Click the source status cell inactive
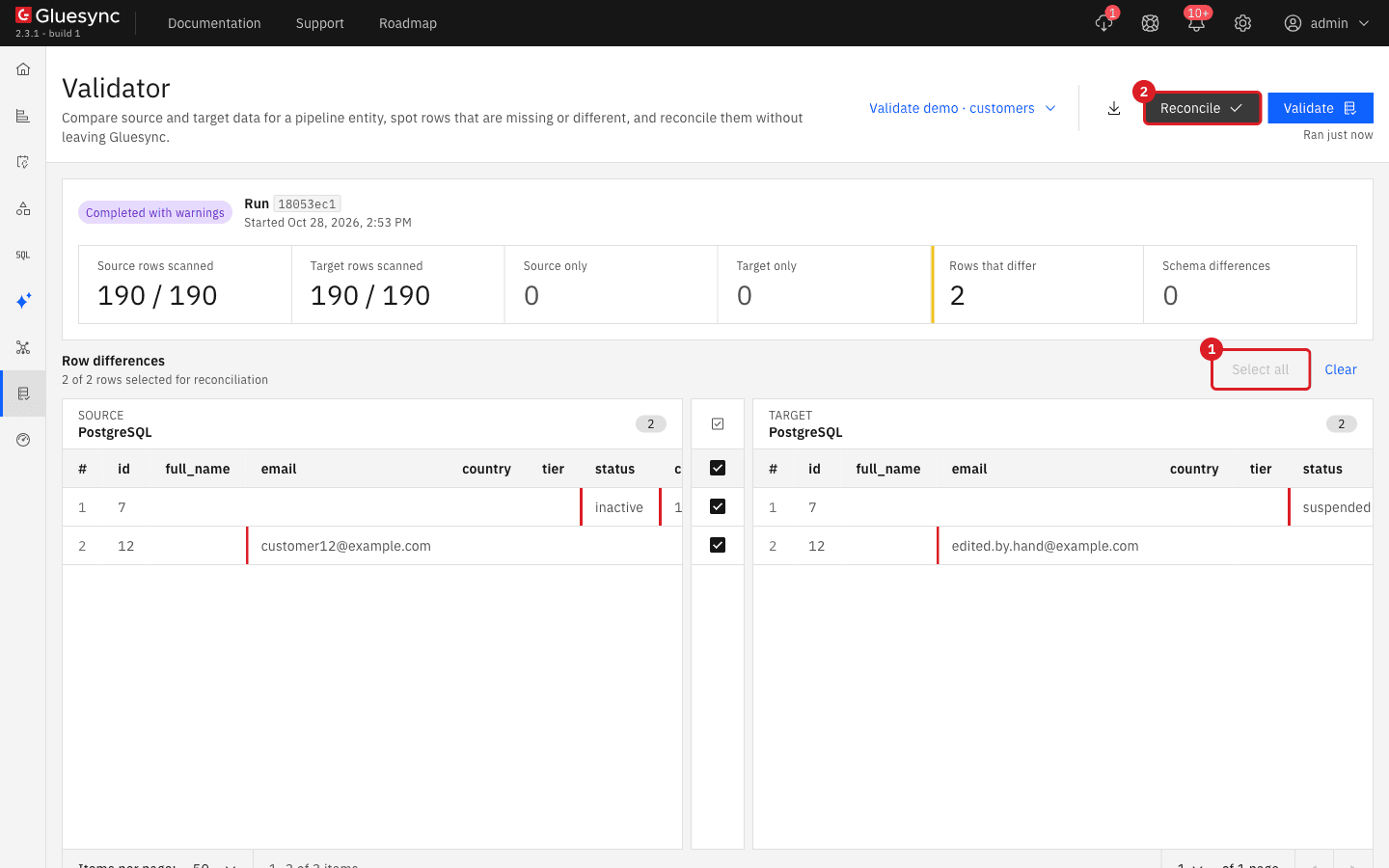The width and height of the screenshot is (1389, 868). tap(619, 507)
